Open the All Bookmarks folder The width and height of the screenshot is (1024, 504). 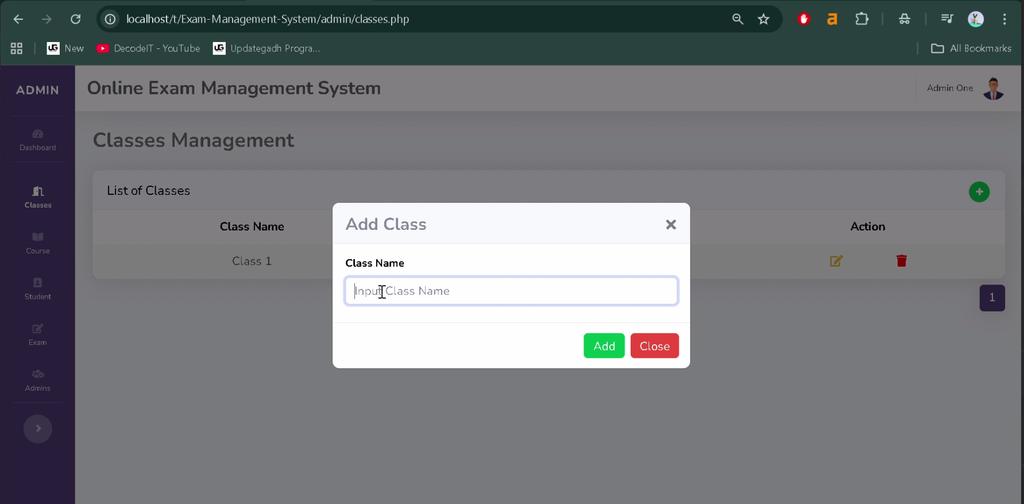(x=971, y=48)
